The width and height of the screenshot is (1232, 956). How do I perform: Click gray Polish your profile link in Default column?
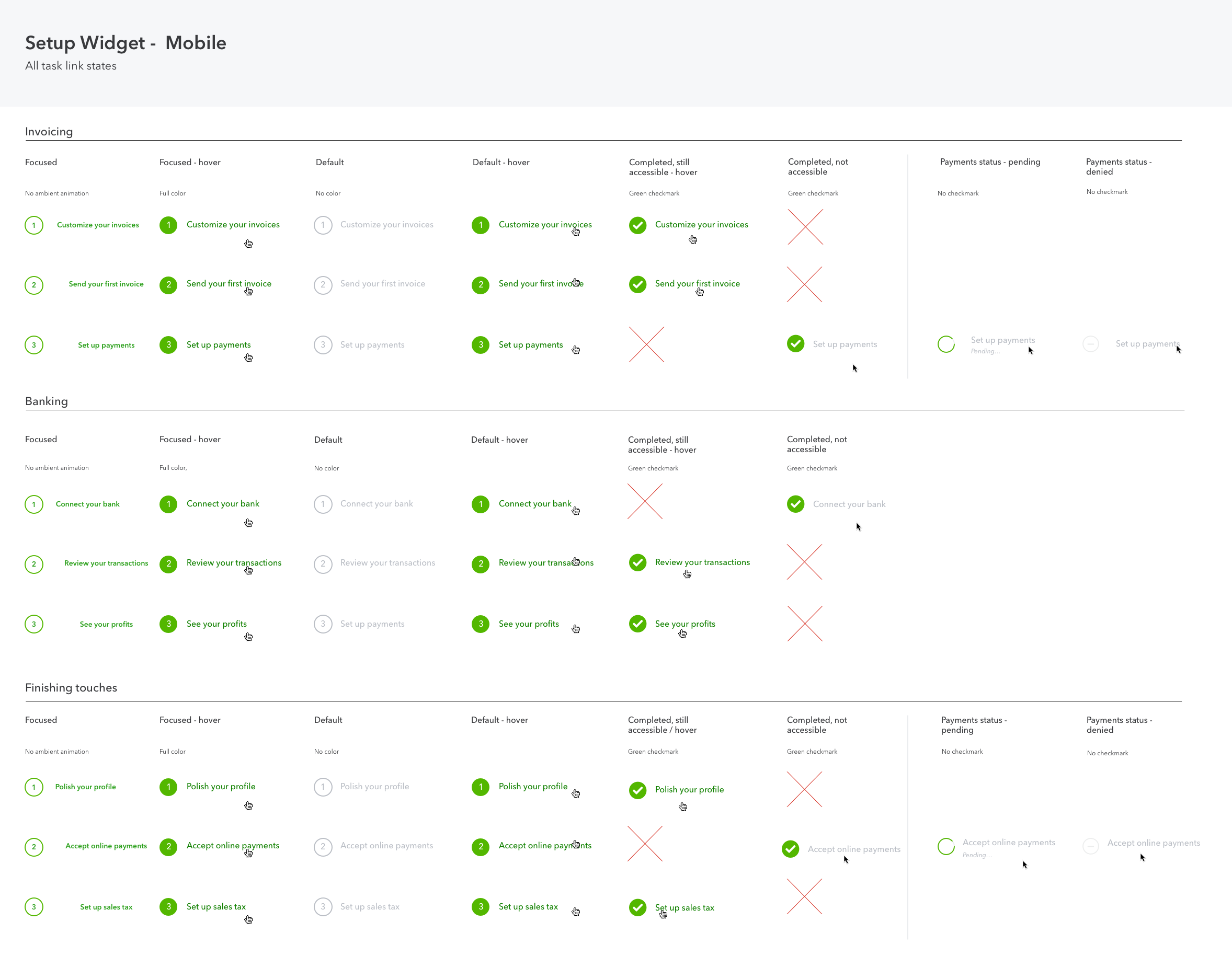pyautogui.click(x=374, y=786)
